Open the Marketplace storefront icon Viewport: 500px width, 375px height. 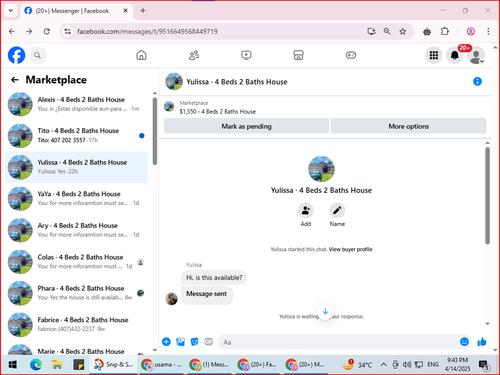click(298, 55)
